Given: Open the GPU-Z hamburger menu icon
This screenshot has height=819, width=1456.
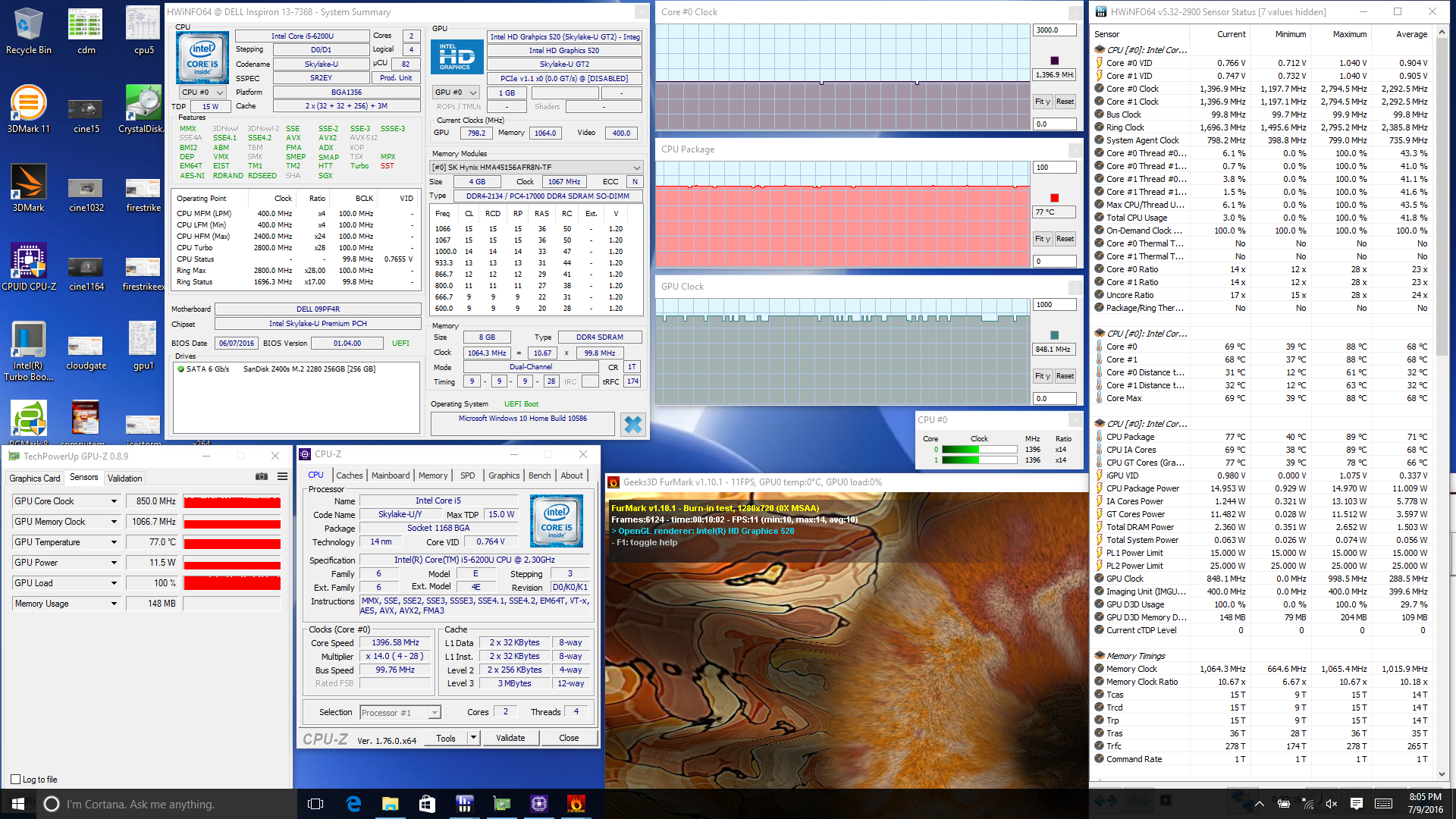Looking at the screenshot, I should coord(282,477).
